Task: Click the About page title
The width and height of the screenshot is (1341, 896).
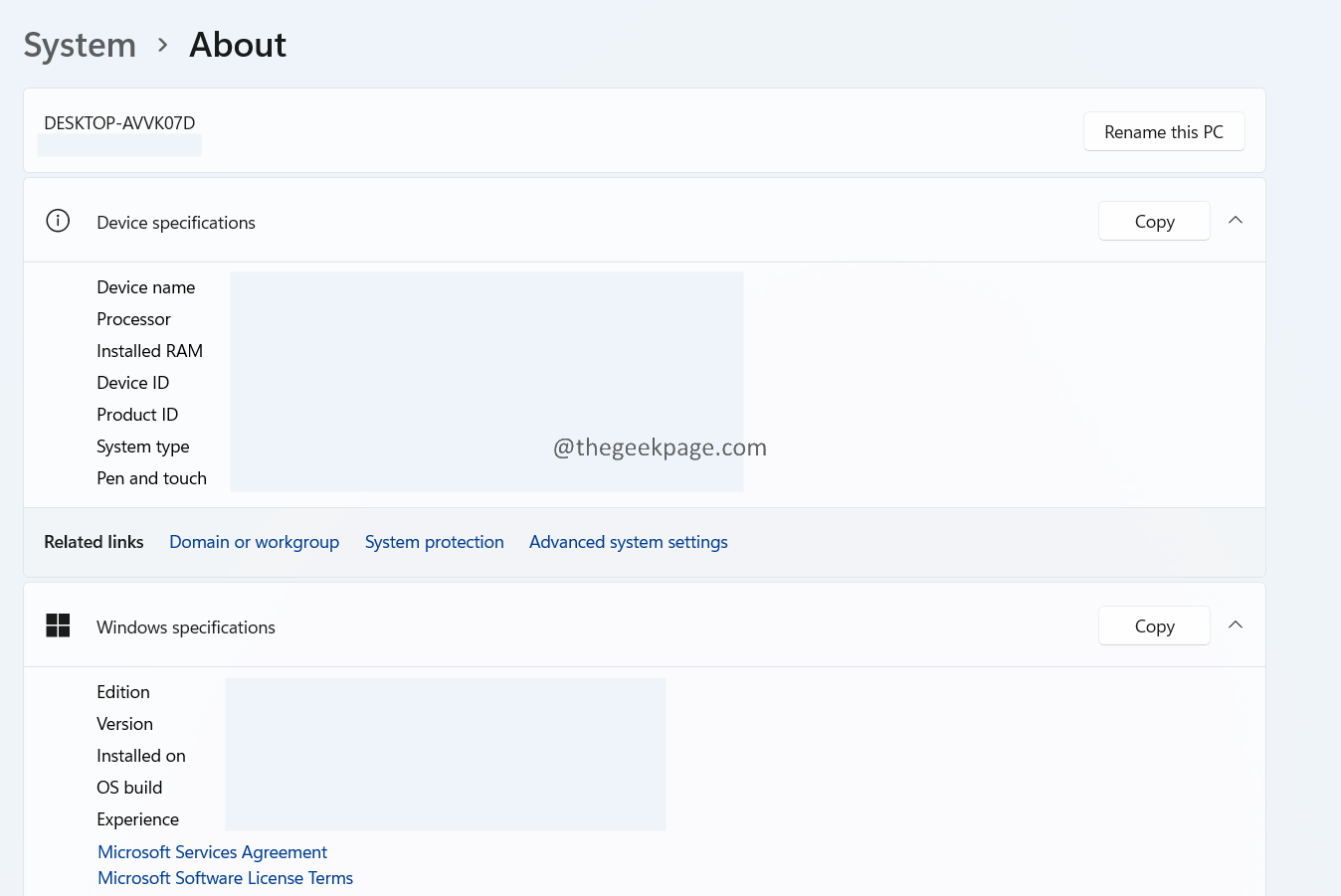Action: (x=238, y=46)
